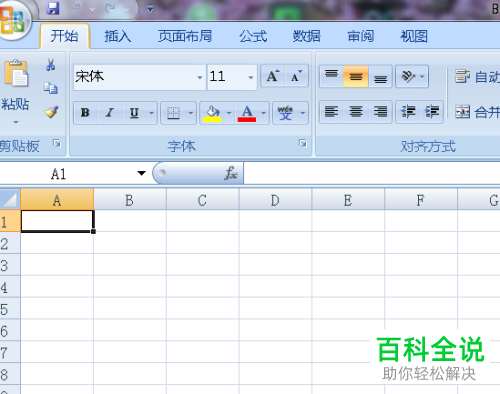Image resolution: width=500 pixels, height=394 pixels.
Task: Select column C header
Action: (x=202, y=200)
